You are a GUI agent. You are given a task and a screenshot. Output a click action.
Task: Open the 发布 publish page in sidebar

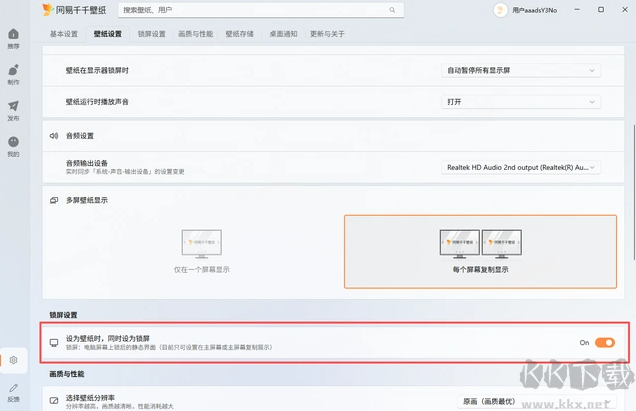[x=13, y=110]
